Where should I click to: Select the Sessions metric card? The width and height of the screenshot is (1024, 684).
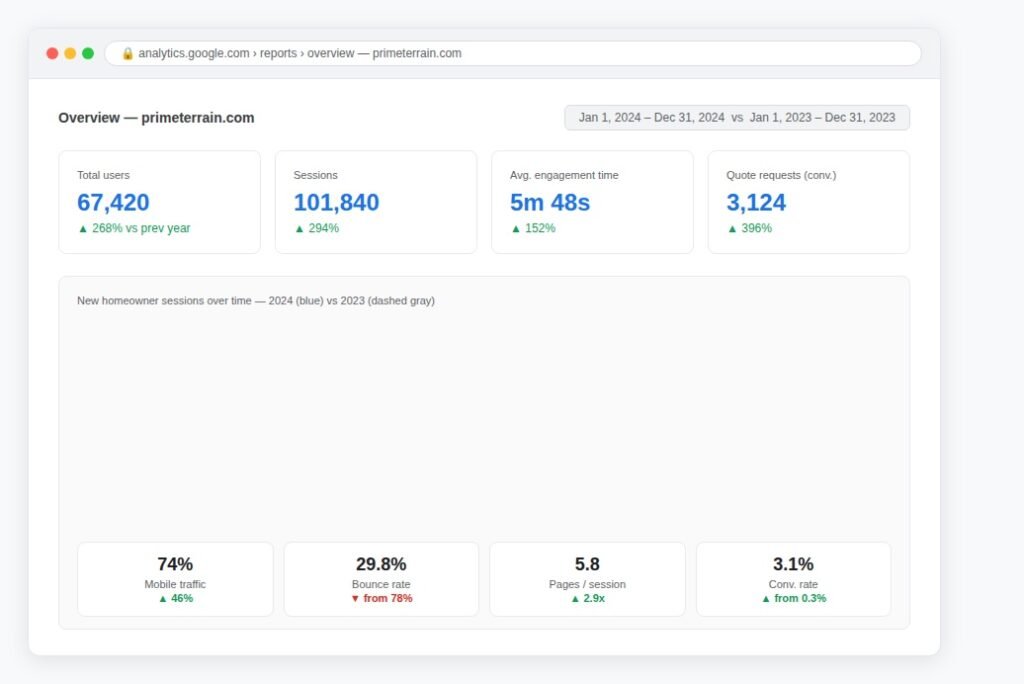tap(376, 202)
